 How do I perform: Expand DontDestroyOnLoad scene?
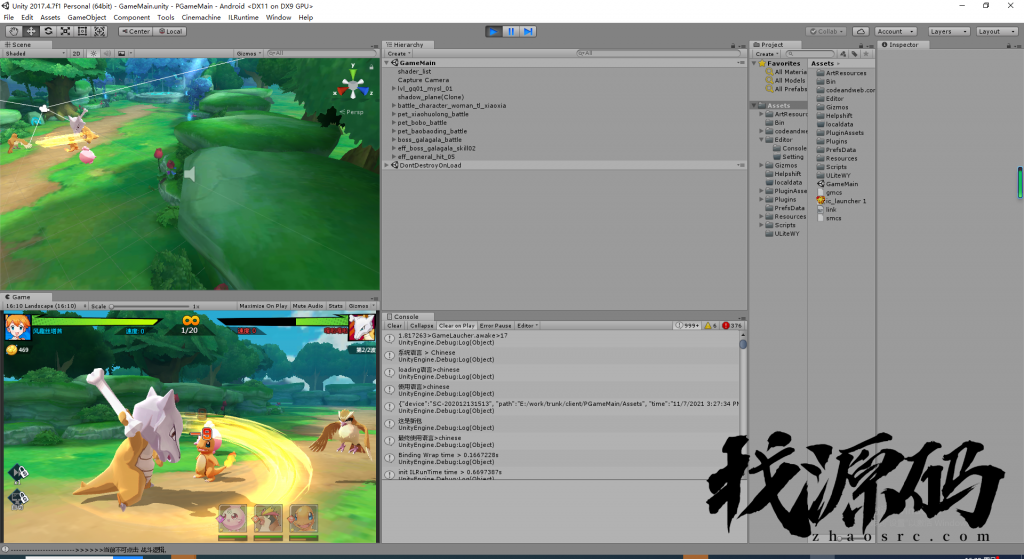(387, 165)
